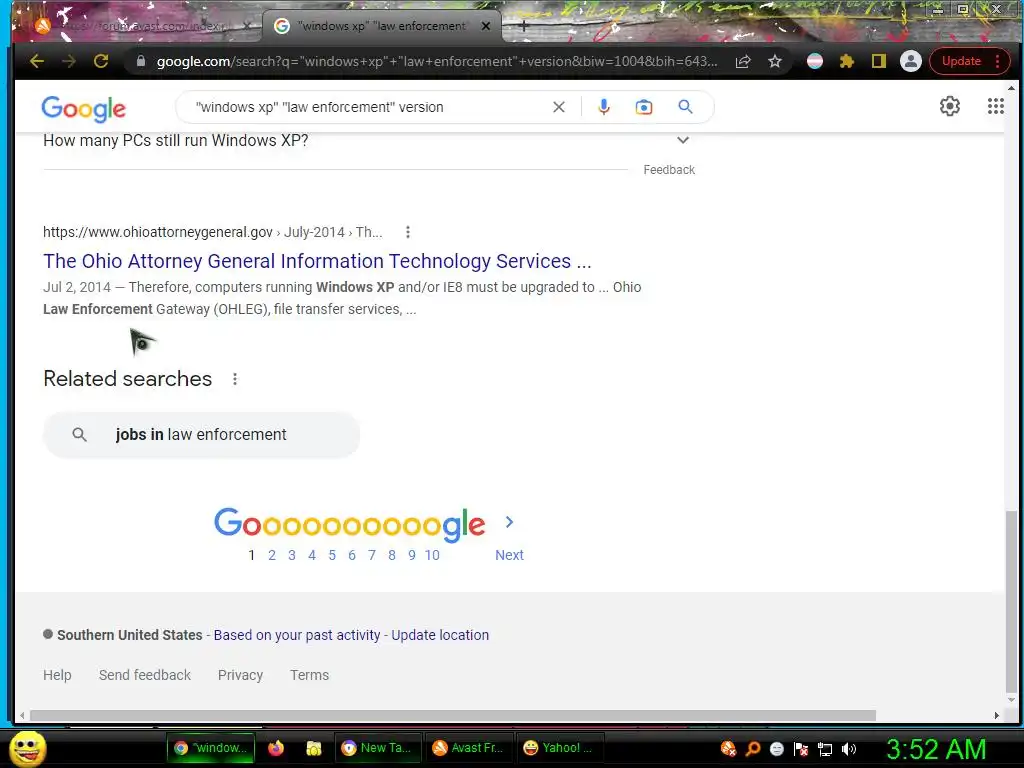Go to results page 10
This screenshot has width=1024, height=768.
point(432,555)
